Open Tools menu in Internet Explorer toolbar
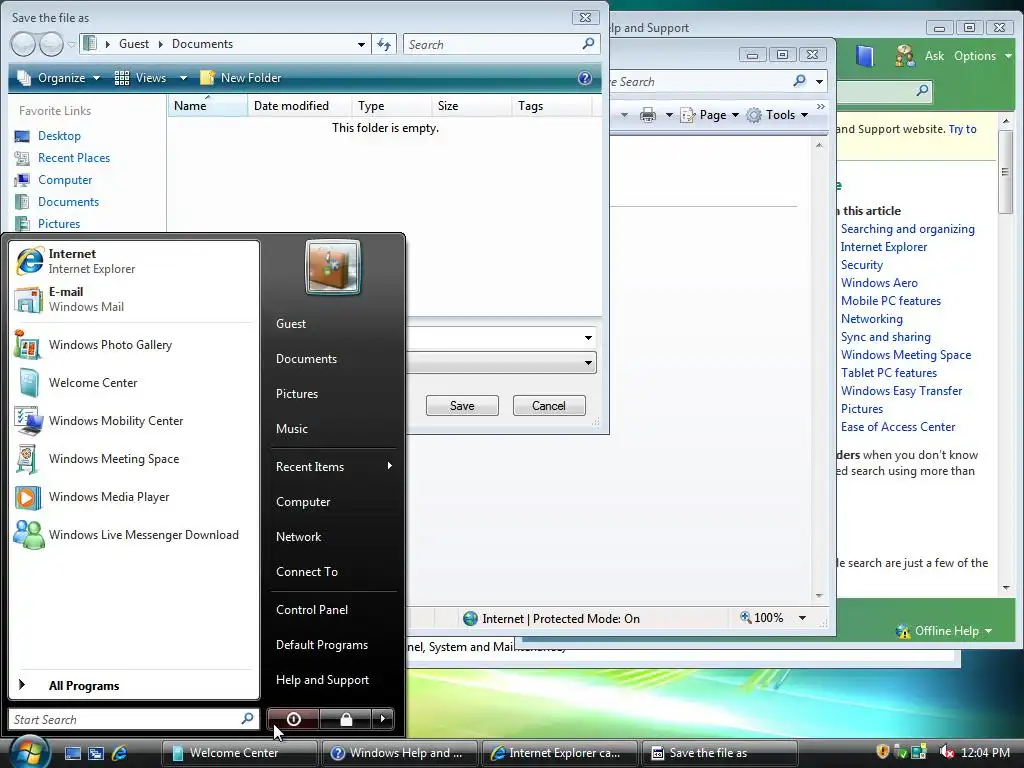Screen dimensions: 1024x768 tap(777, 115)
